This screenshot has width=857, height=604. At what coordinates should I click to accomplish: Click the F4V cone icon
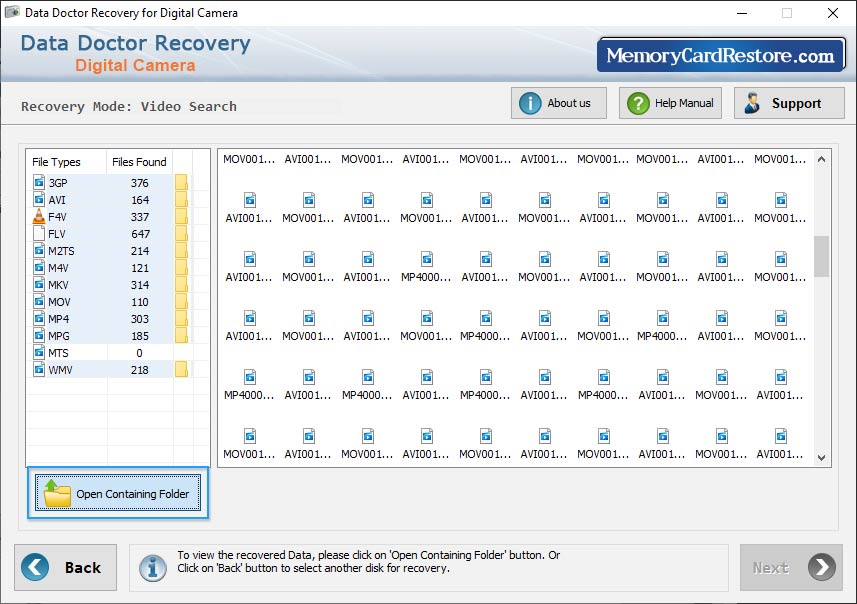tap(39, 216)
